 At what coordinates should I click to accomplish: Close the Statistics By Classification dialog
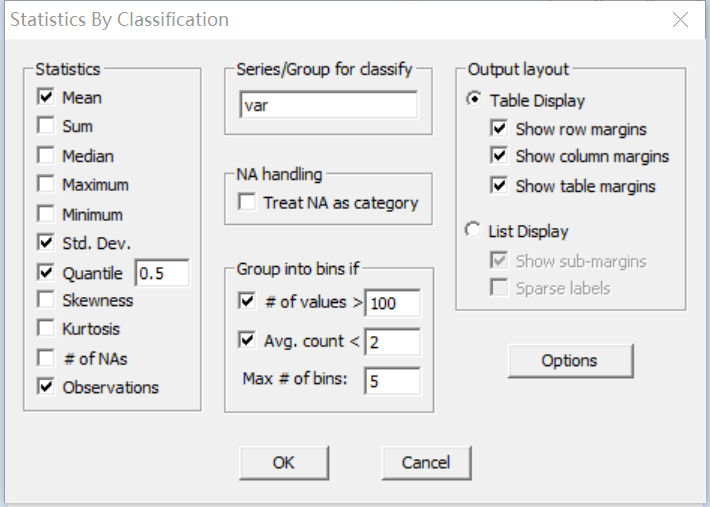[680, 20]
